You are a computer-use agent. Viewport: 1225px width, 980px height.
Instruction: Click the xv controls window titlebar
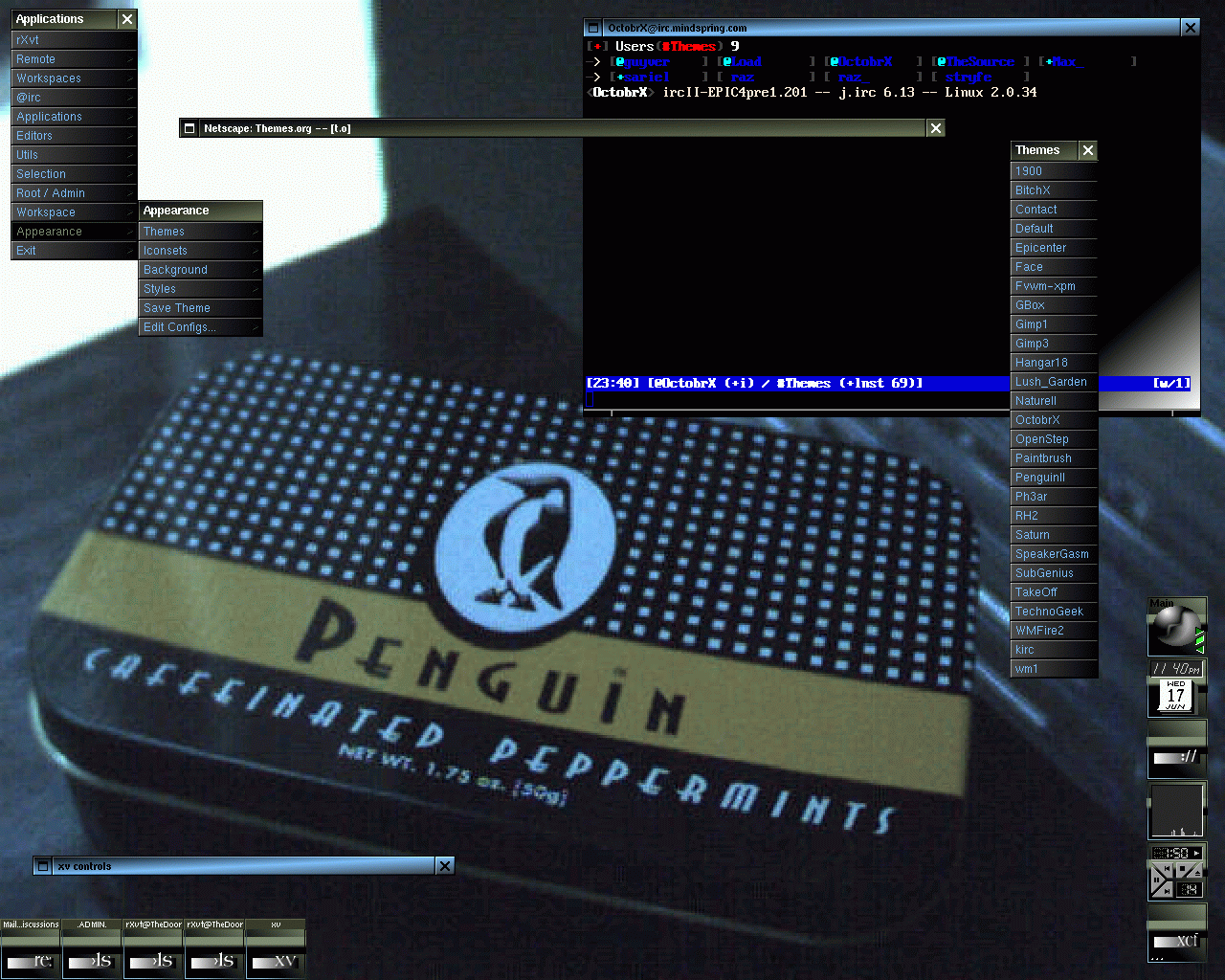[243, 866]
